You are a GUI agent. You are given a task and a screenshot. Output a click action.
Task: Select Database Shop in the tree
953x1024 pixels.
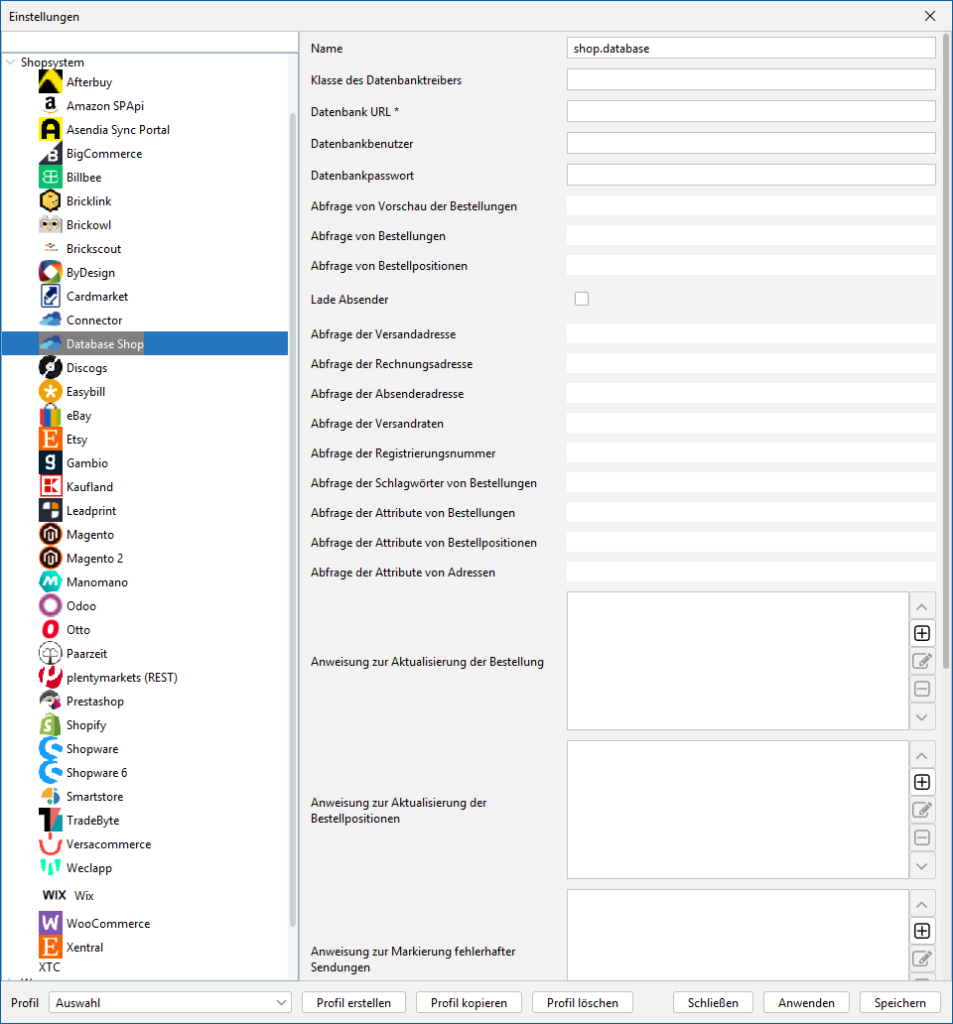coord(104,344)
